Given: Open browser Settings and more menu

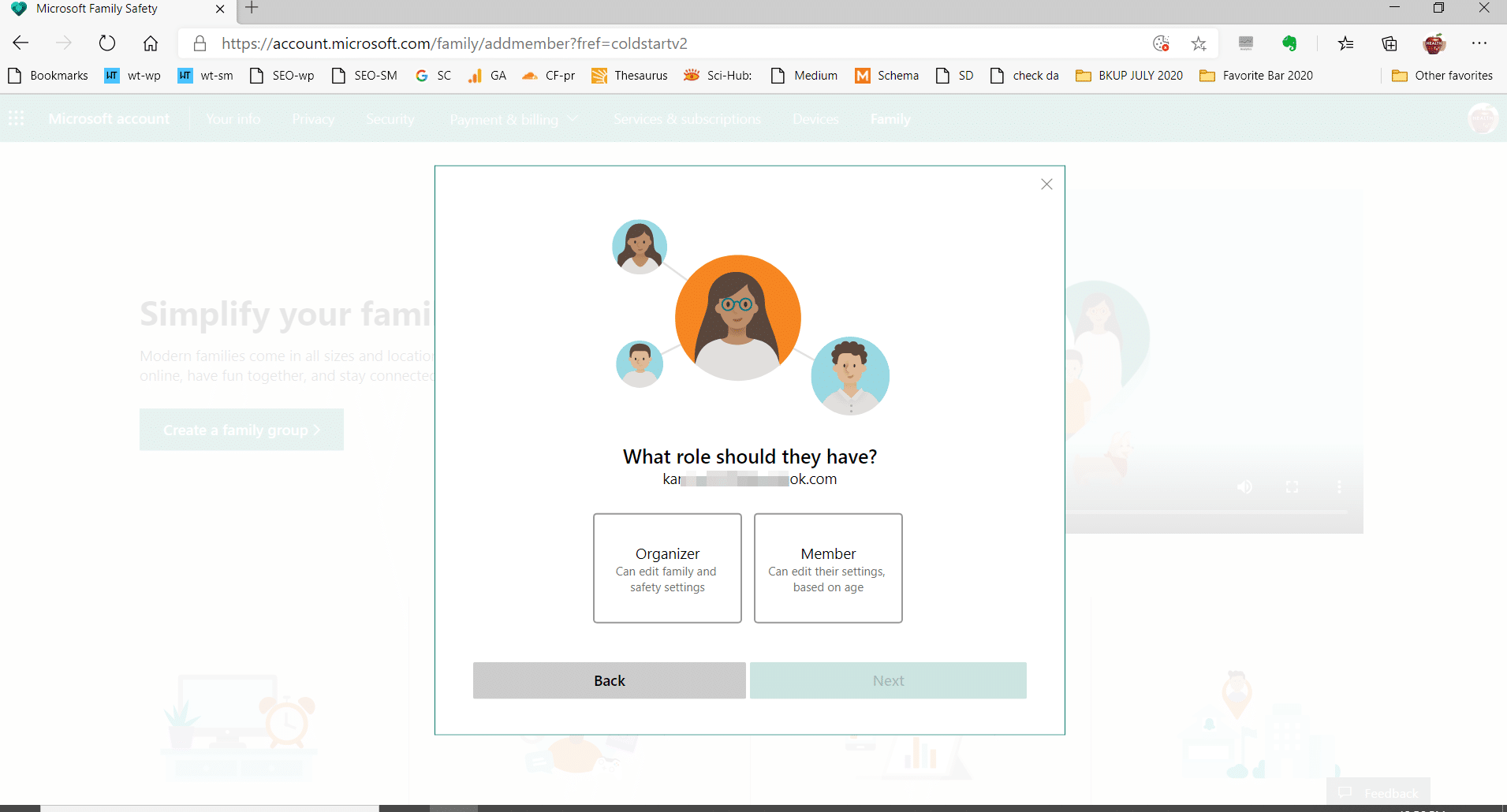Looking at the screenshot, I should click(x=1479, y=43).
